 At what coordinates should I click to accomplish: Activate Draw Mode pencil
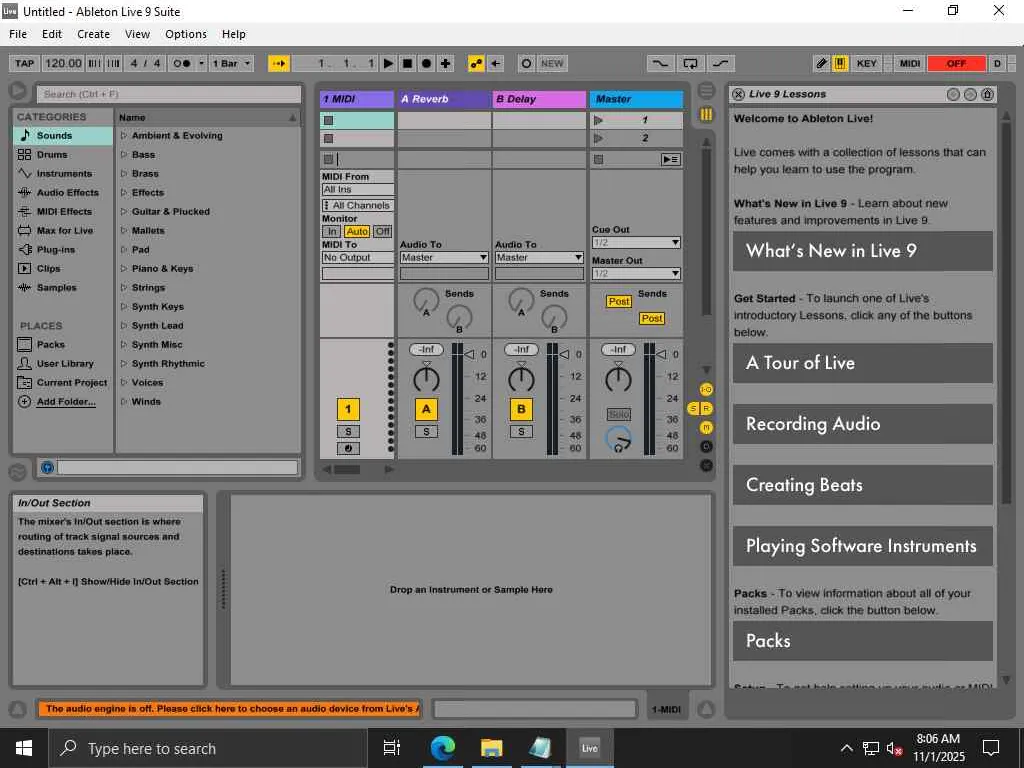click(x=822, y=63)
